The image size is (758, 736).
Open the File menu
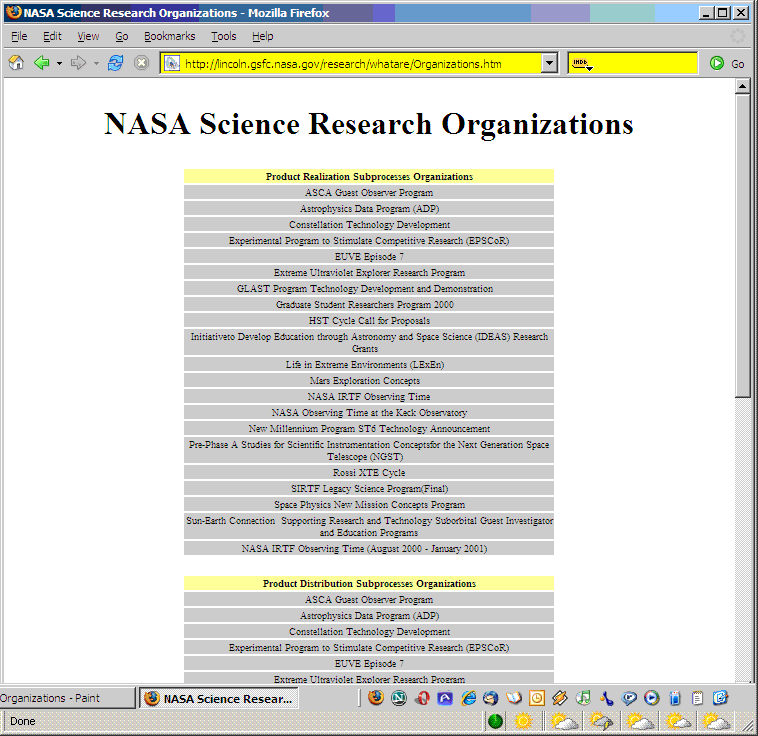[19, 36]
